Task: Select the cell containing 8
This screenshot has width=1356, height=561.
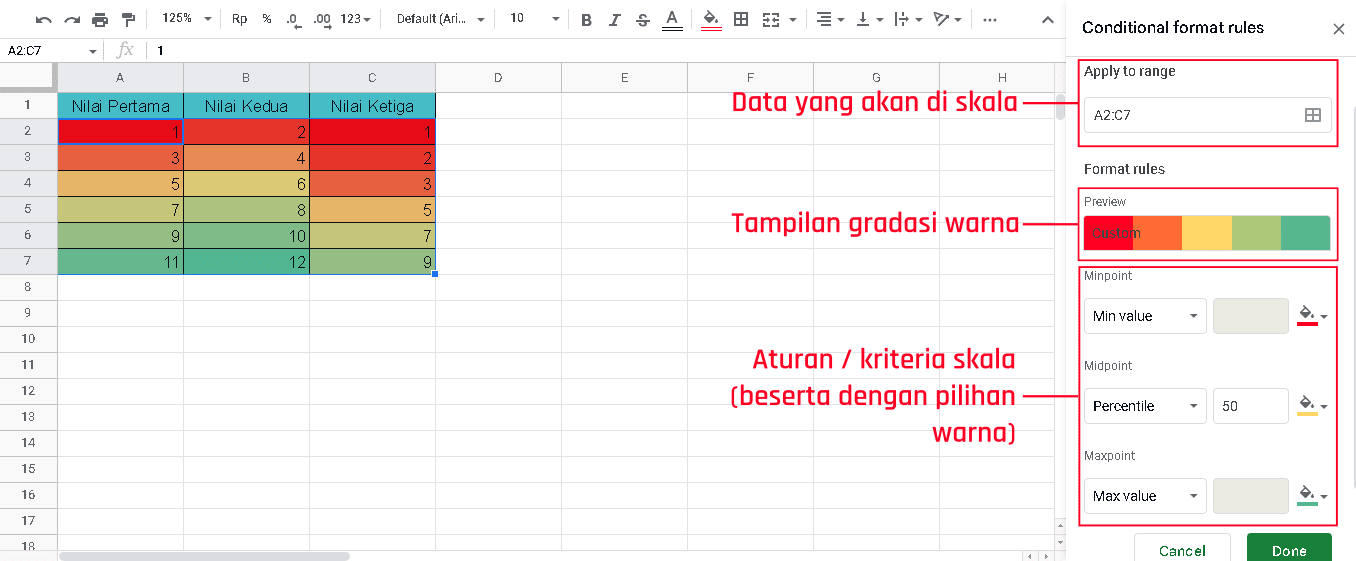Action: click(246, 209)
